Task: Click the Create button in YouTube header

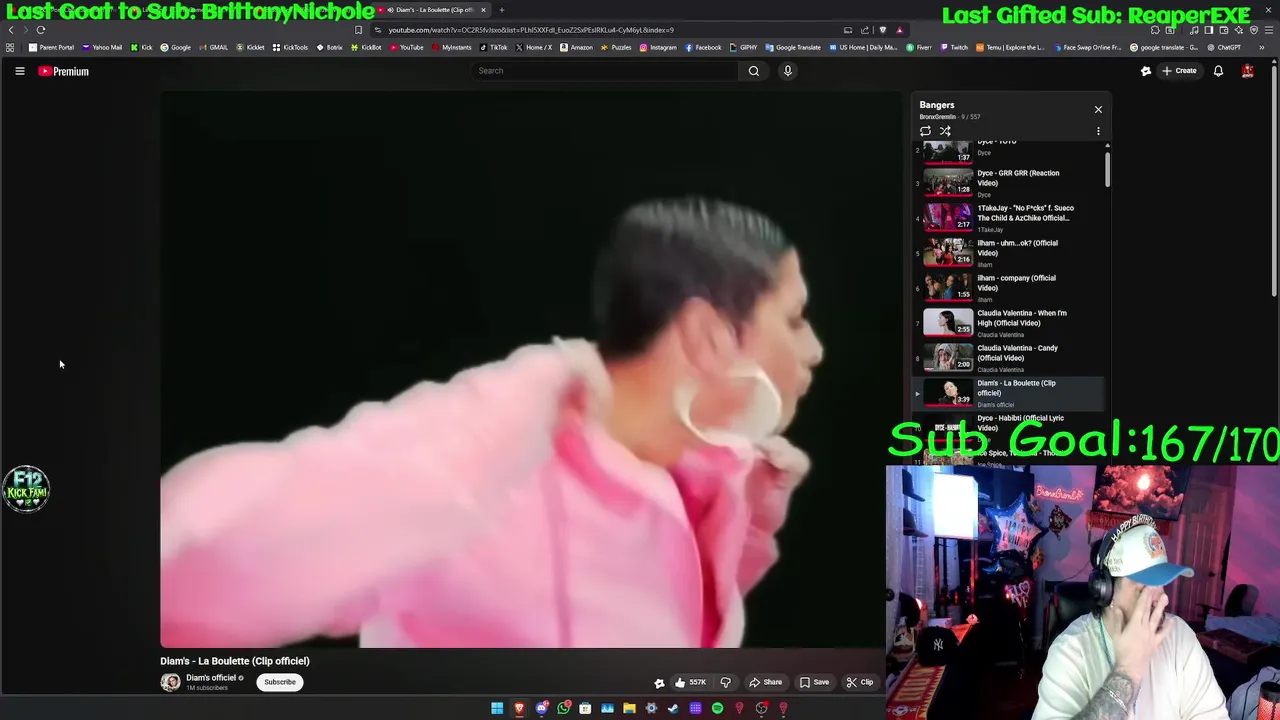Action: (x=1180, y=71)
